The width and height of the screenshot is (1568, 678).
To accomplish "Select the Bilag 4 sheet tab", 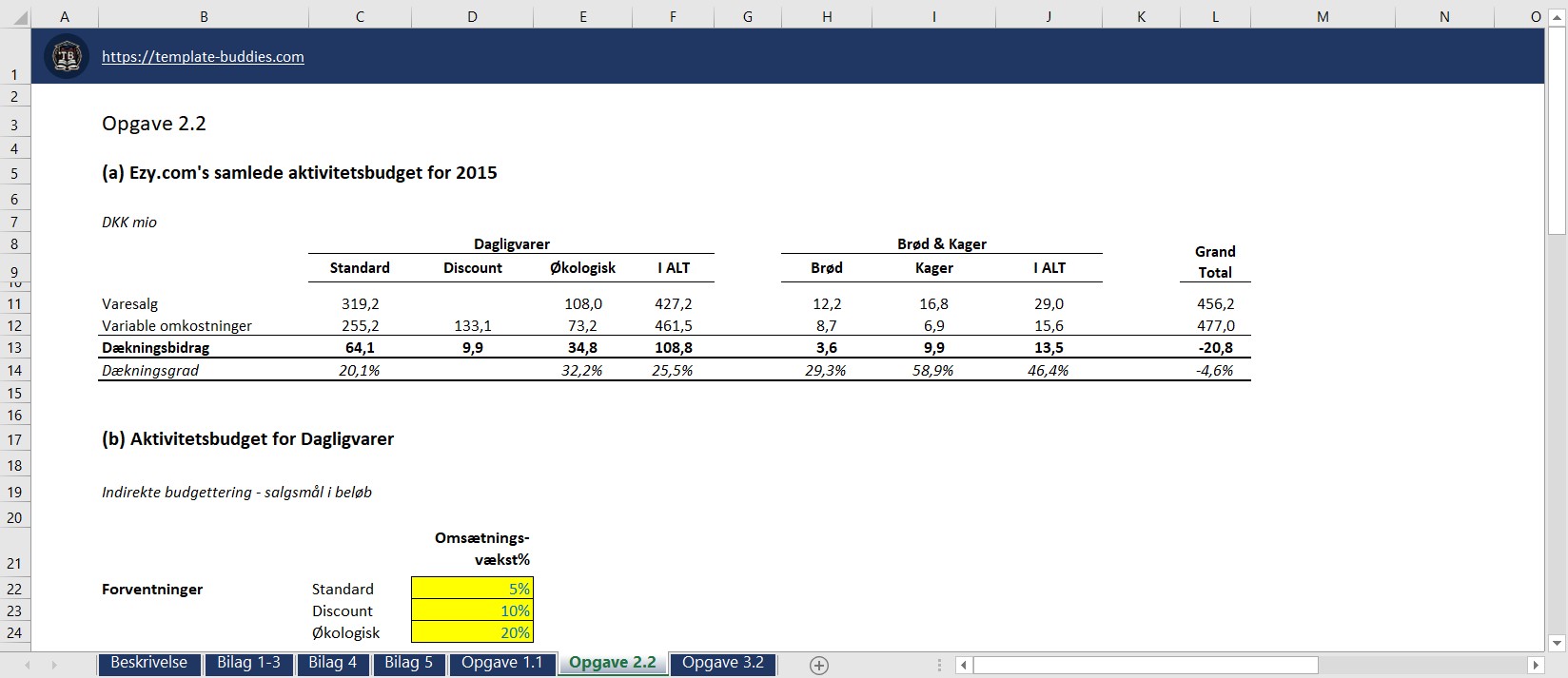I will click(332, 663).
